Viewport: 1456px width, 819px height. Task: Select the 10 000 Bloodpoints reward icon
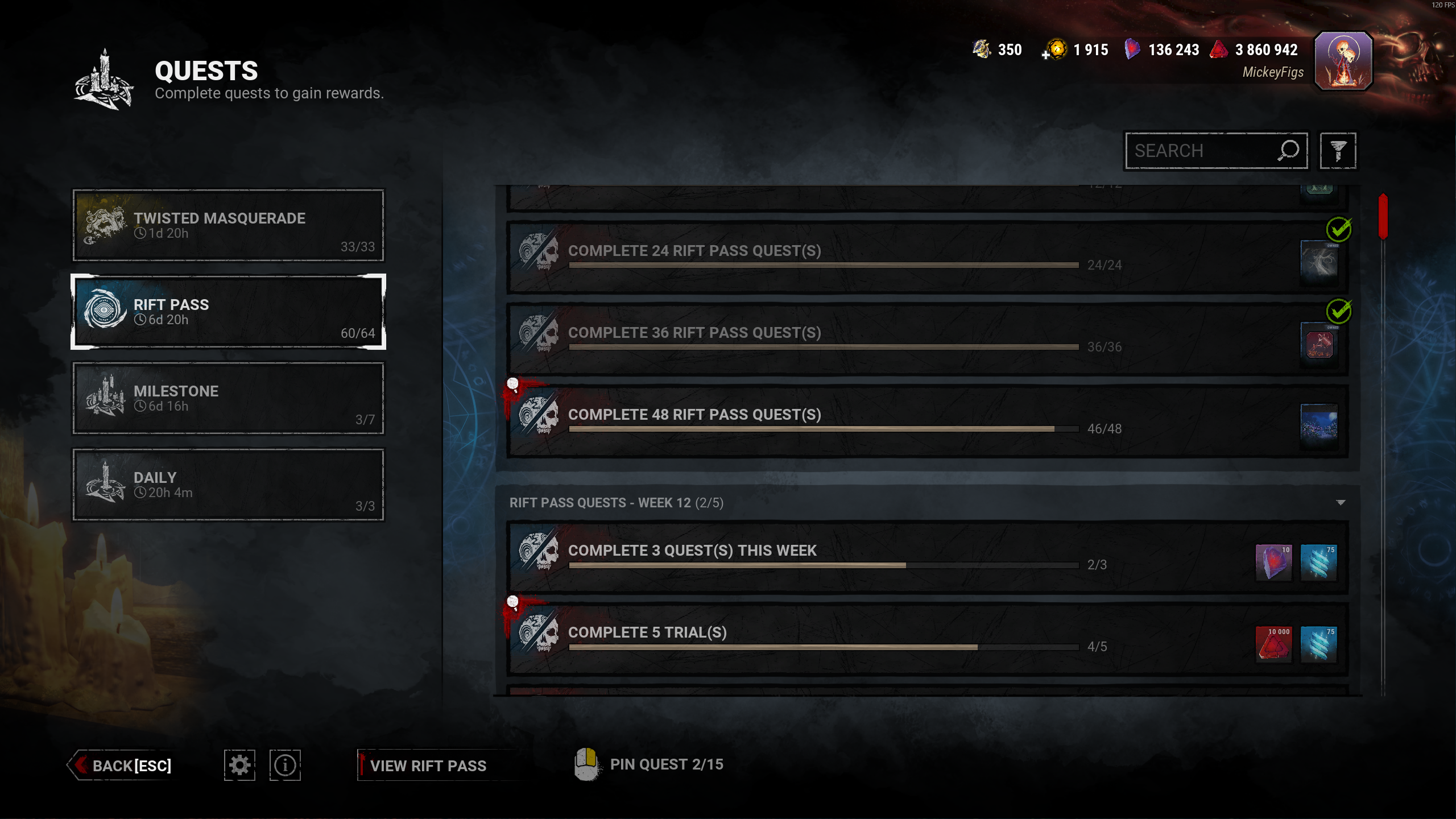1274,643
